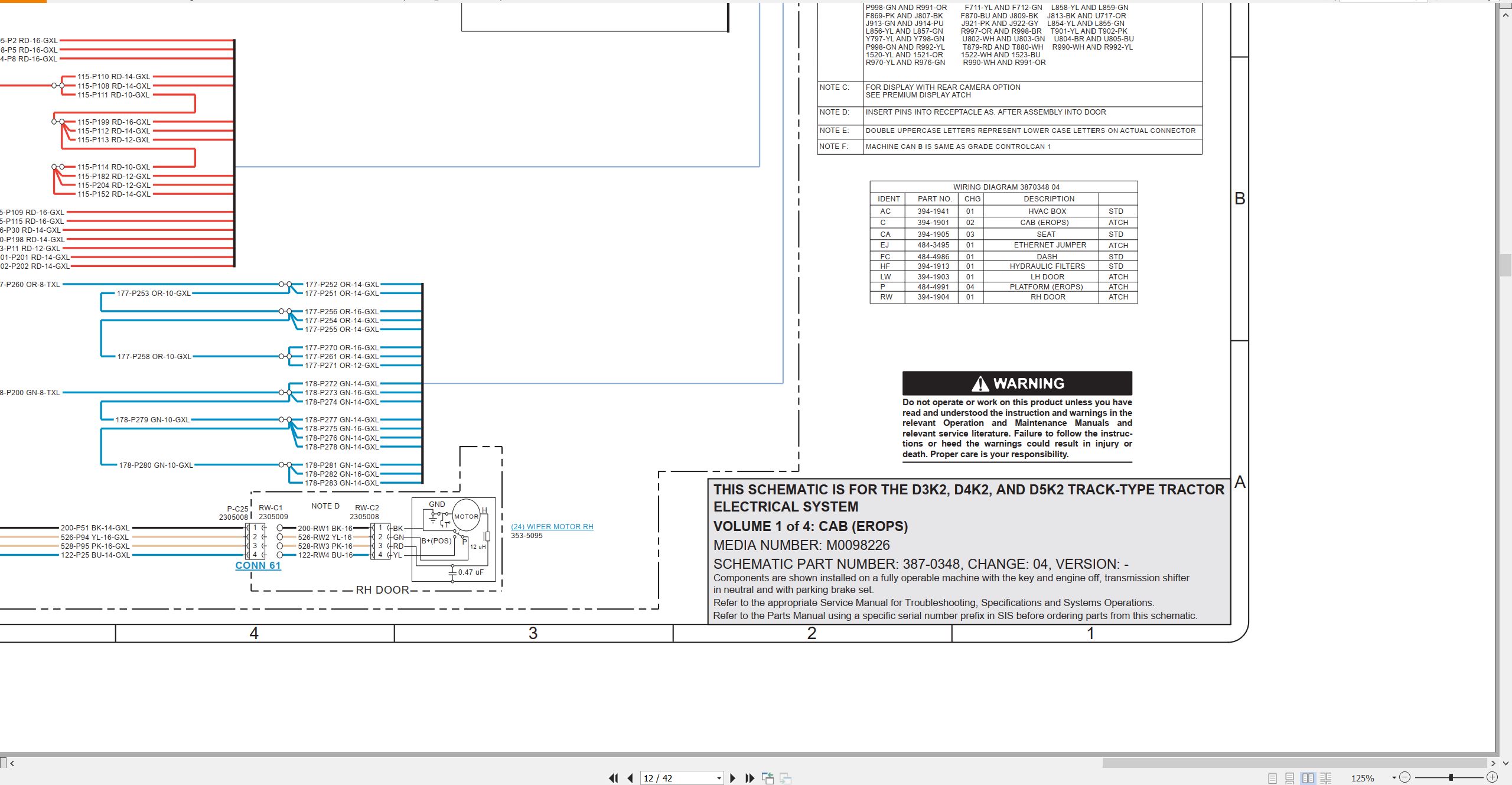Toggle two pages facing layout
1512x785 pixels.
pyautogui.click(x=1308, y=778)
